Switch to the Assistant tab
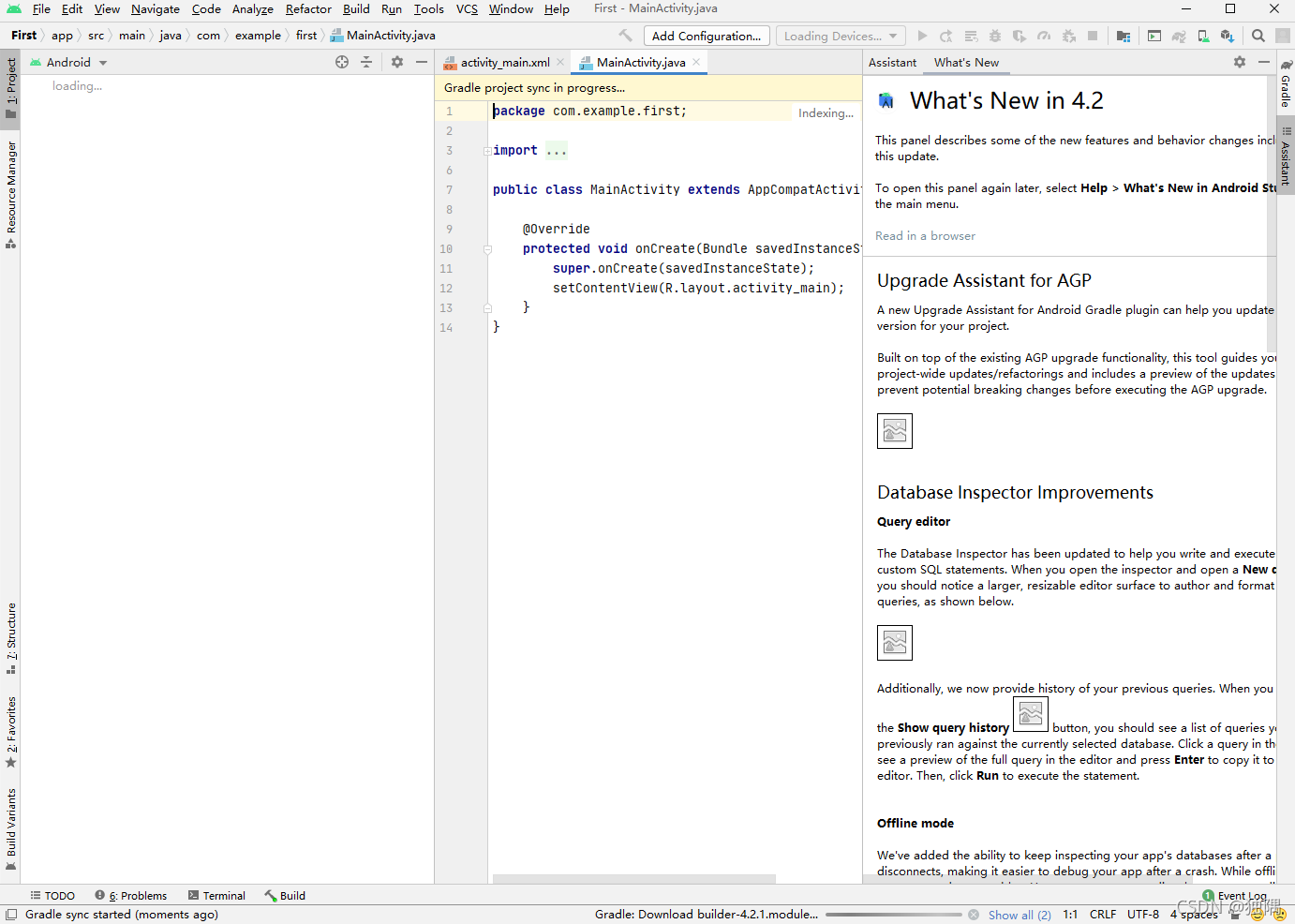The height and width of the screenshot is (924, 1295). pyautogui.click(x=892, y=62)
